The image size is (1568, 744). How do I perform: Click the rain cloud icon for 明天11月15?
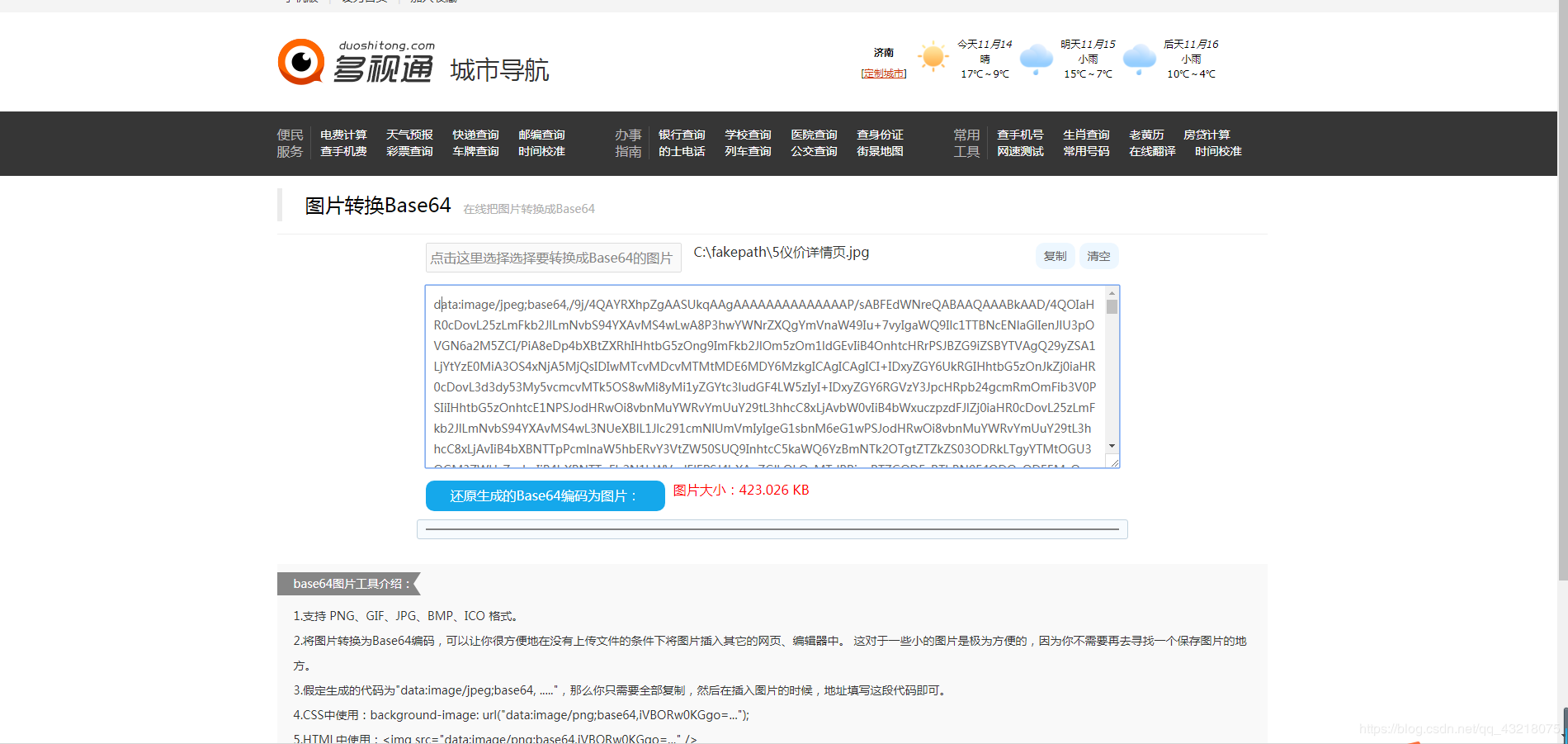[x=1037, y=59]
